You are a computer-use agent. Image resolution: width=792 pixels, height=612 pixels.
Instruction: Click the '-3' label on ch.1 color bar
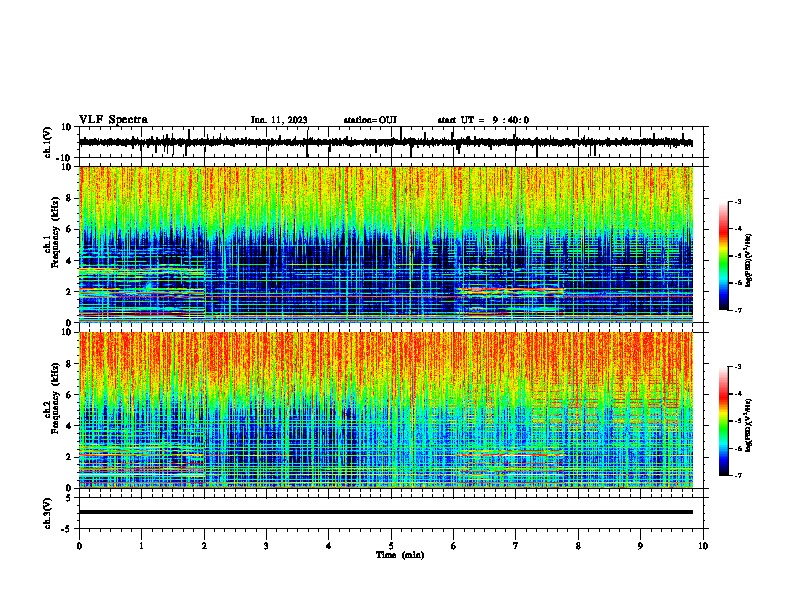(737, 201)
